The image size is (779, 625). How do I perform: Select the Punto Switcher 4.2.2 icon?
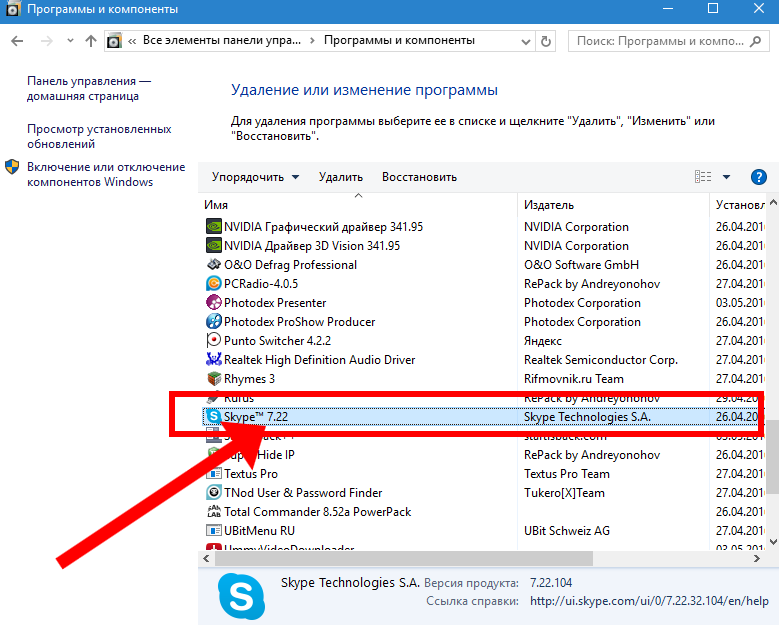click(x=213, y=341)
